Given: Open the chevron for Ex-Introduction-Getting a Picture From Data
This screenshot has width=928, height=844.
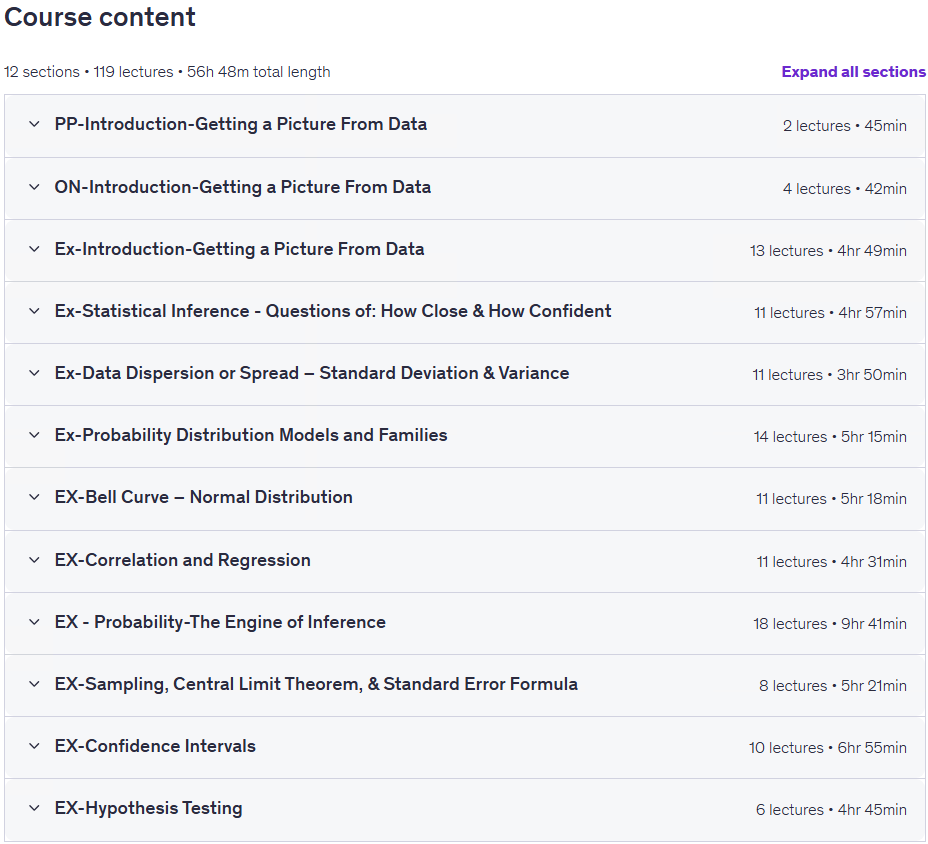Looking at the screenshot, I should click(x=34, y=249).
